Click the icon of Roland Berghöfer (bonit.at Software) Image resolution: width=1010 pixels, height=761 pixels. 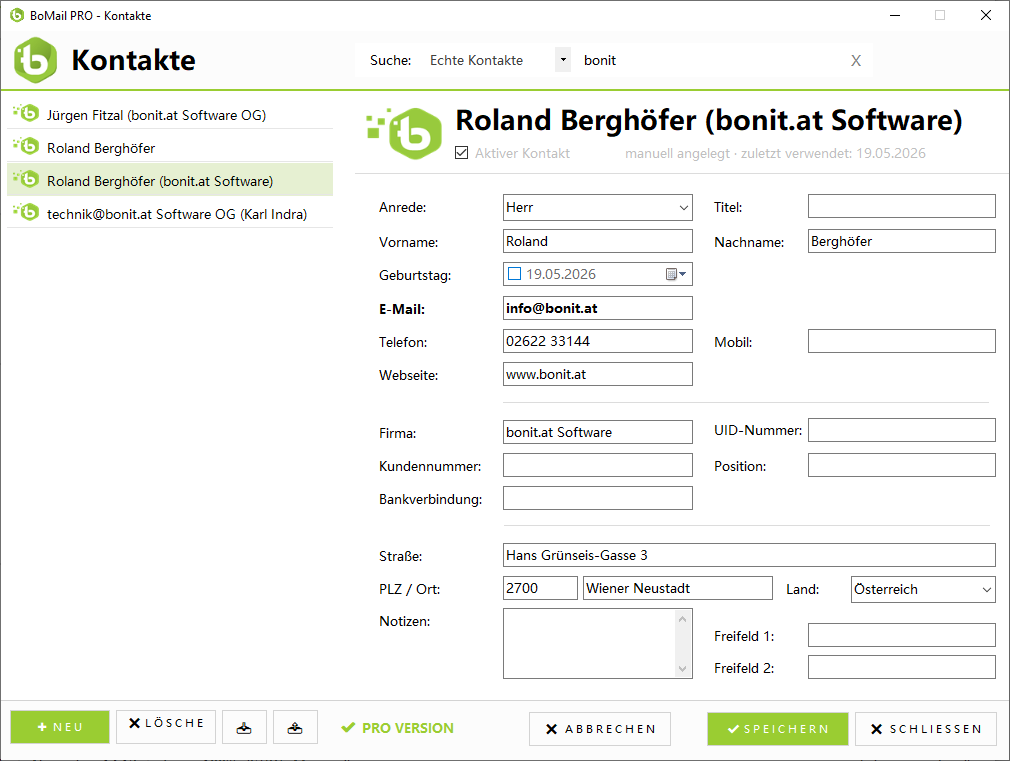[26, 179]
